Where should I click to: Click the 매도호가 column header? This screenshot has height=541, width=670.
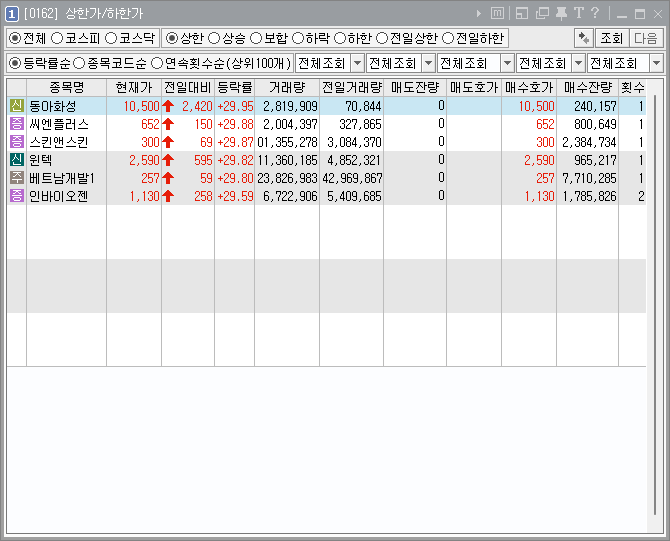474,88
